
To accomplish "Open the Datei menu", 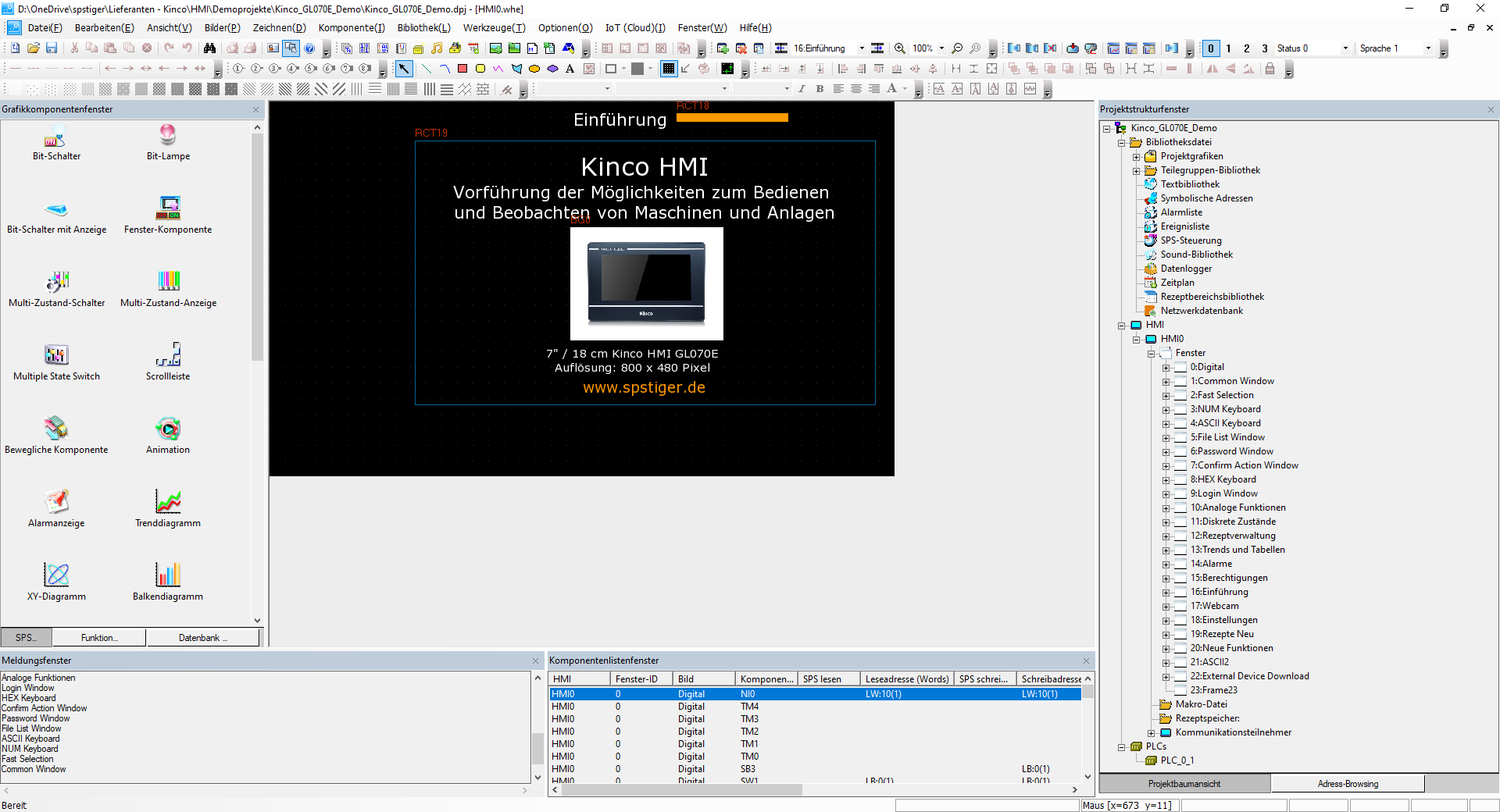I will 45,27.
